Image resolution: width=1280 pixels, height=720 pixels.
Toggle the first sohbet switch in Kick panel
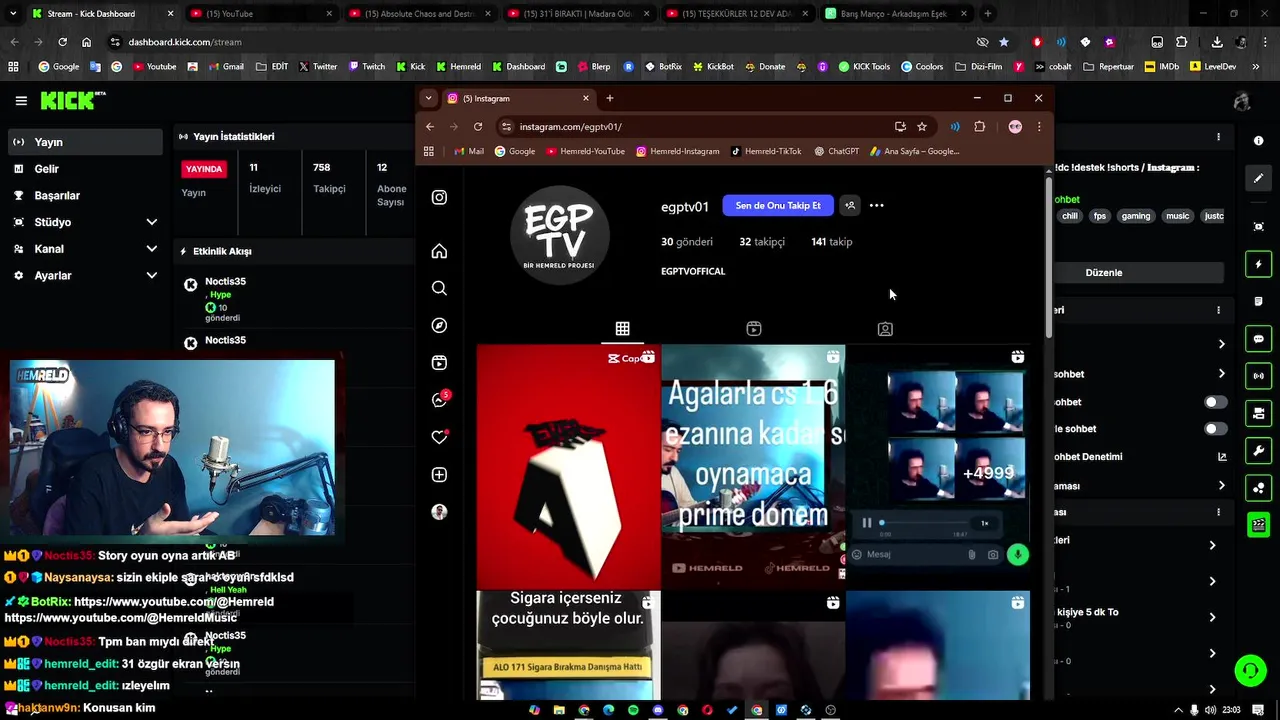1215,402
